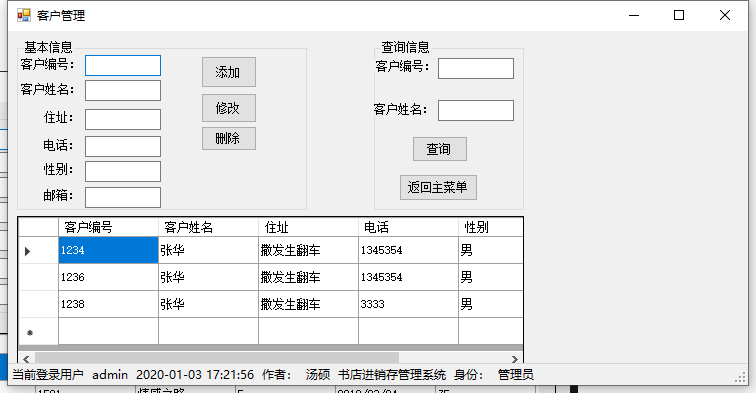Minimize the 客户管理 window
Viewport: 756px width, 393px height.
click(x=634, y=15)
